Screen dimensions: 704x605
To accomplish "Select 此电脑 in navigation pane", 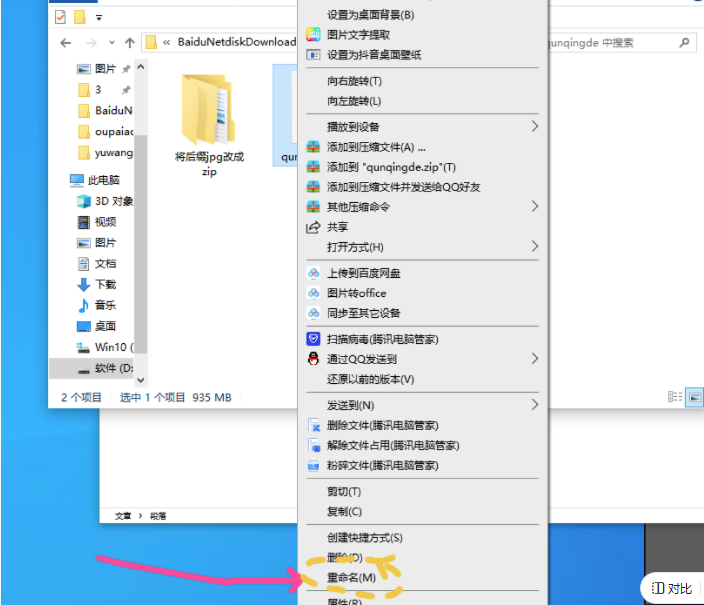I will tap(103, 180).
